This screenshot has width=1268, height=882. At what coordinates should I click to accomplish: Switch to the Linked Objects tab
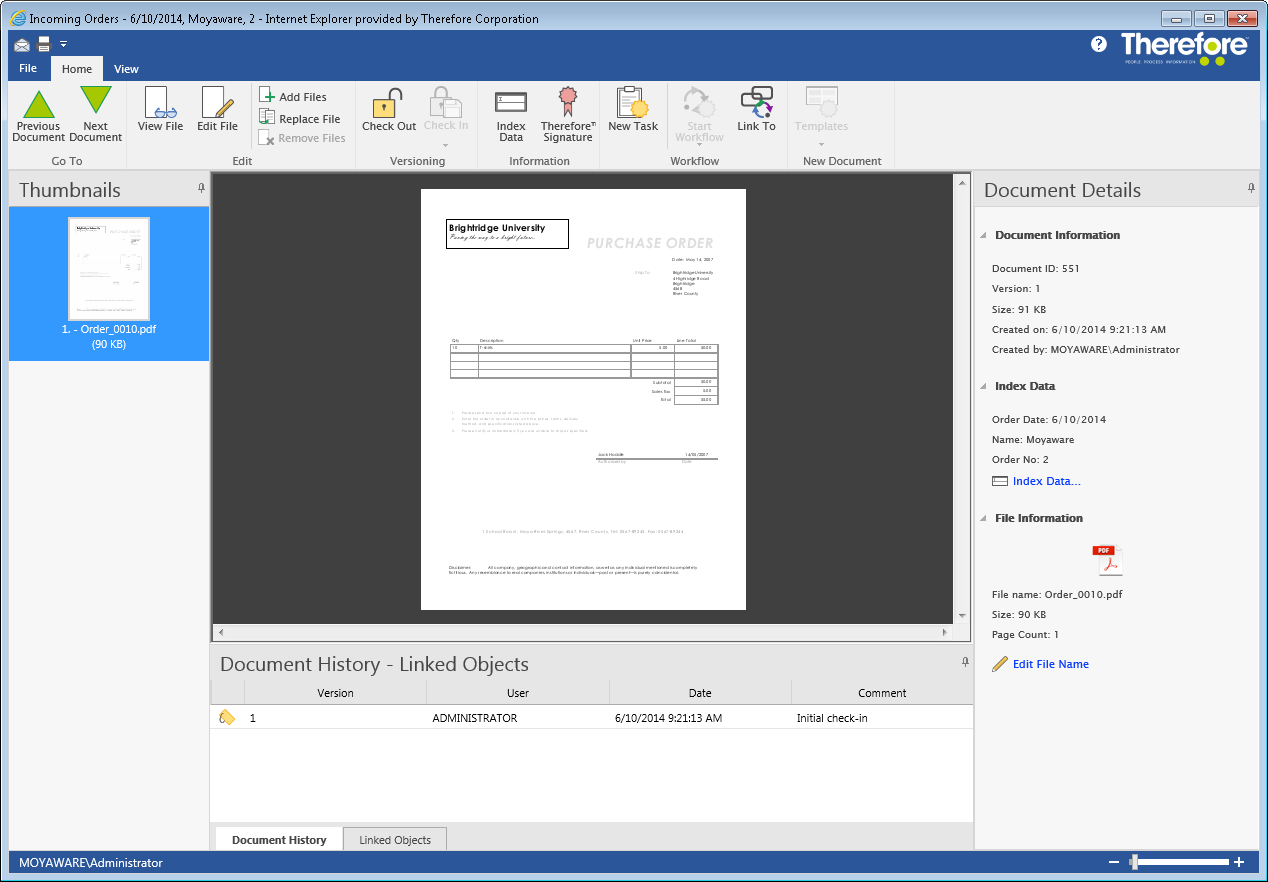(x=395, y=840)
